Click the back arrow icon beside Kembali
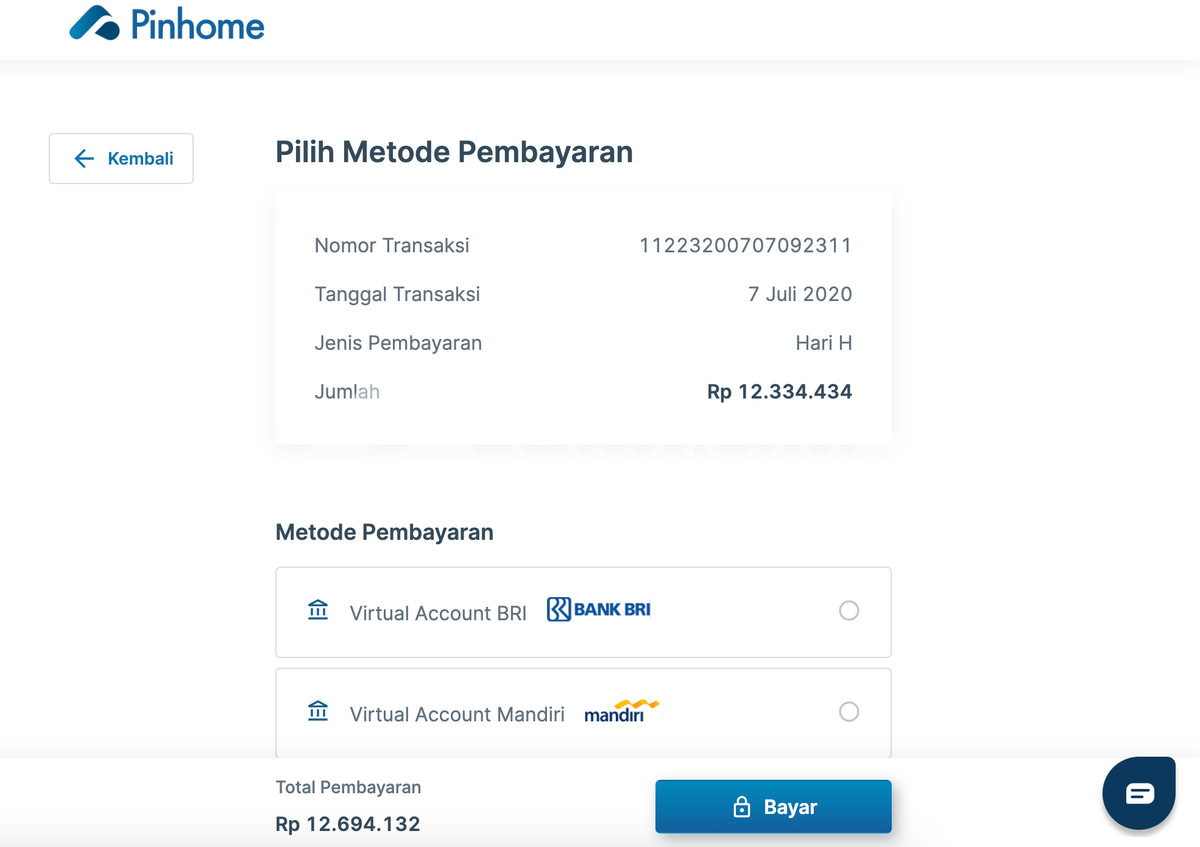Image resolution: width=1200 pixels, height=847 pixels. click(84, 158)
